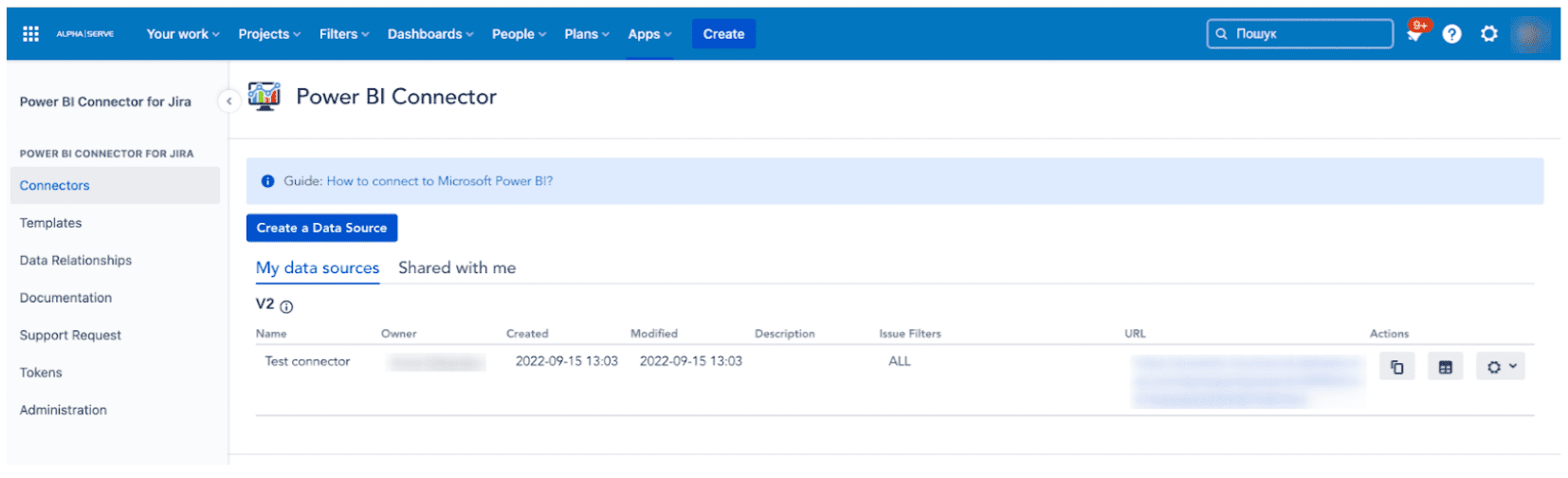Click the Owner column header

[x=399, y=334]
